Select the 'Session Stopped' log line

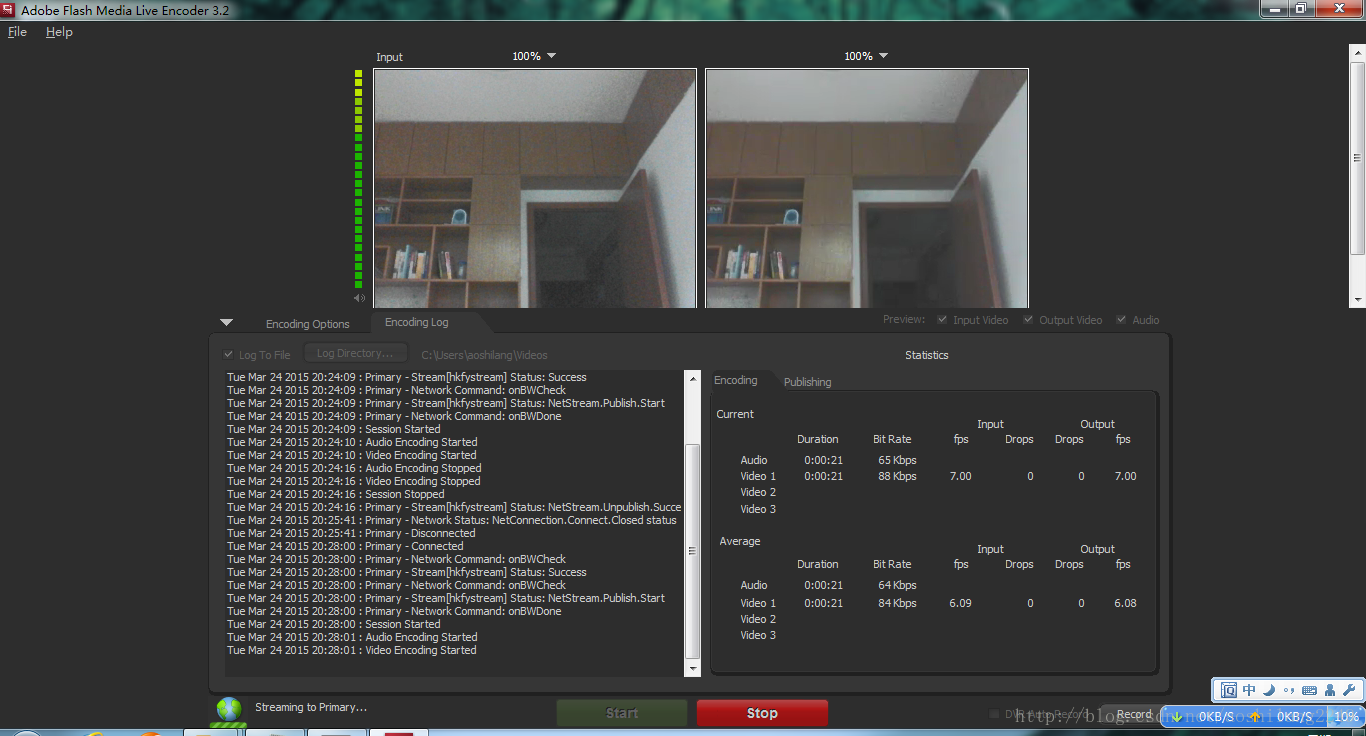click(336, 494)
